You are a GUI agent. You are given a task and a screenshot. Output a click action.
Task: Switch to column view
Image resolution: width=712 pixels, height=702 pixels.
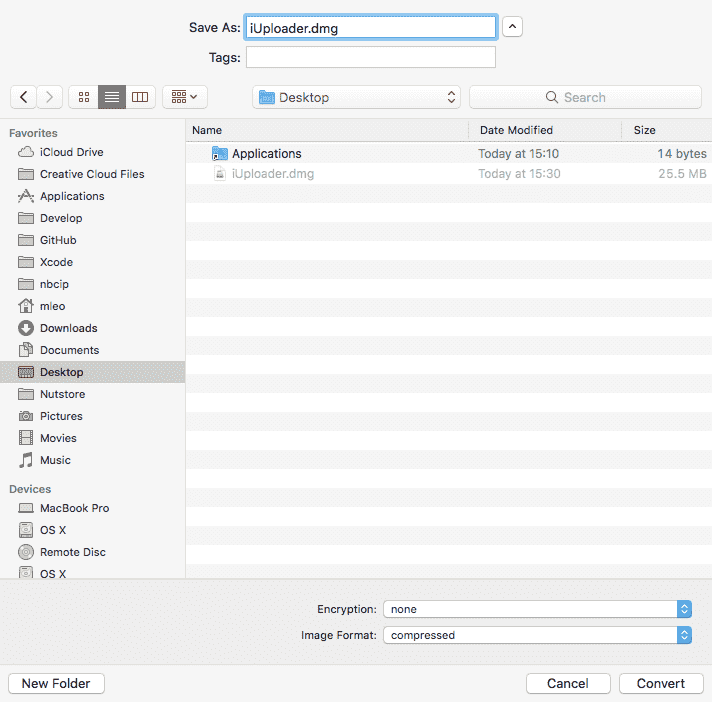pyautogui.click(x=140, y=97)
